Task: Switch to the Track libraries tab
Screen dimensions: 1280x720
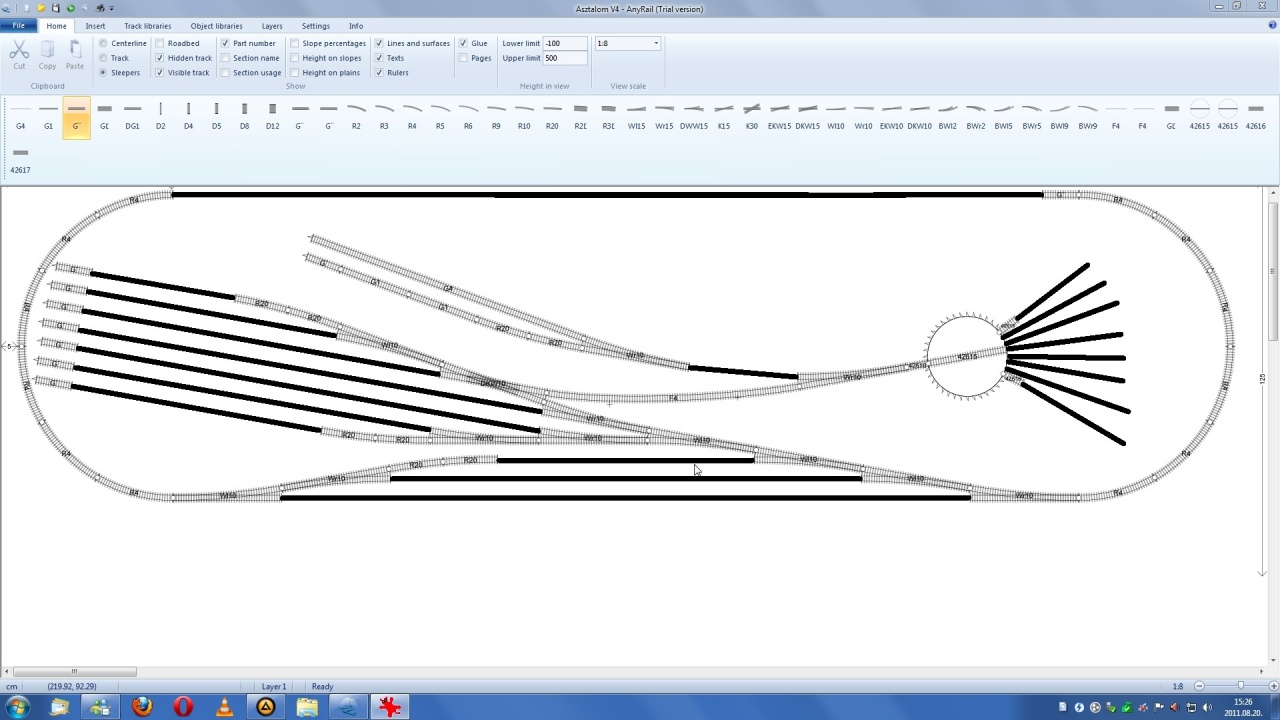Action: [x=147, y=26]
